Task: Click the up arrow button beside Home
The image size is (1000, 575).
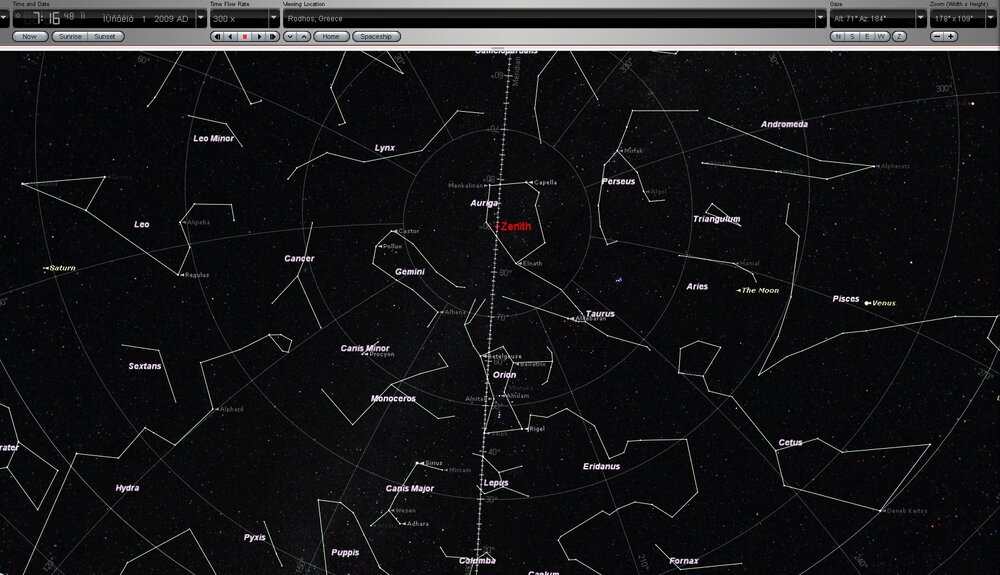Action: [x=304, y=36]
